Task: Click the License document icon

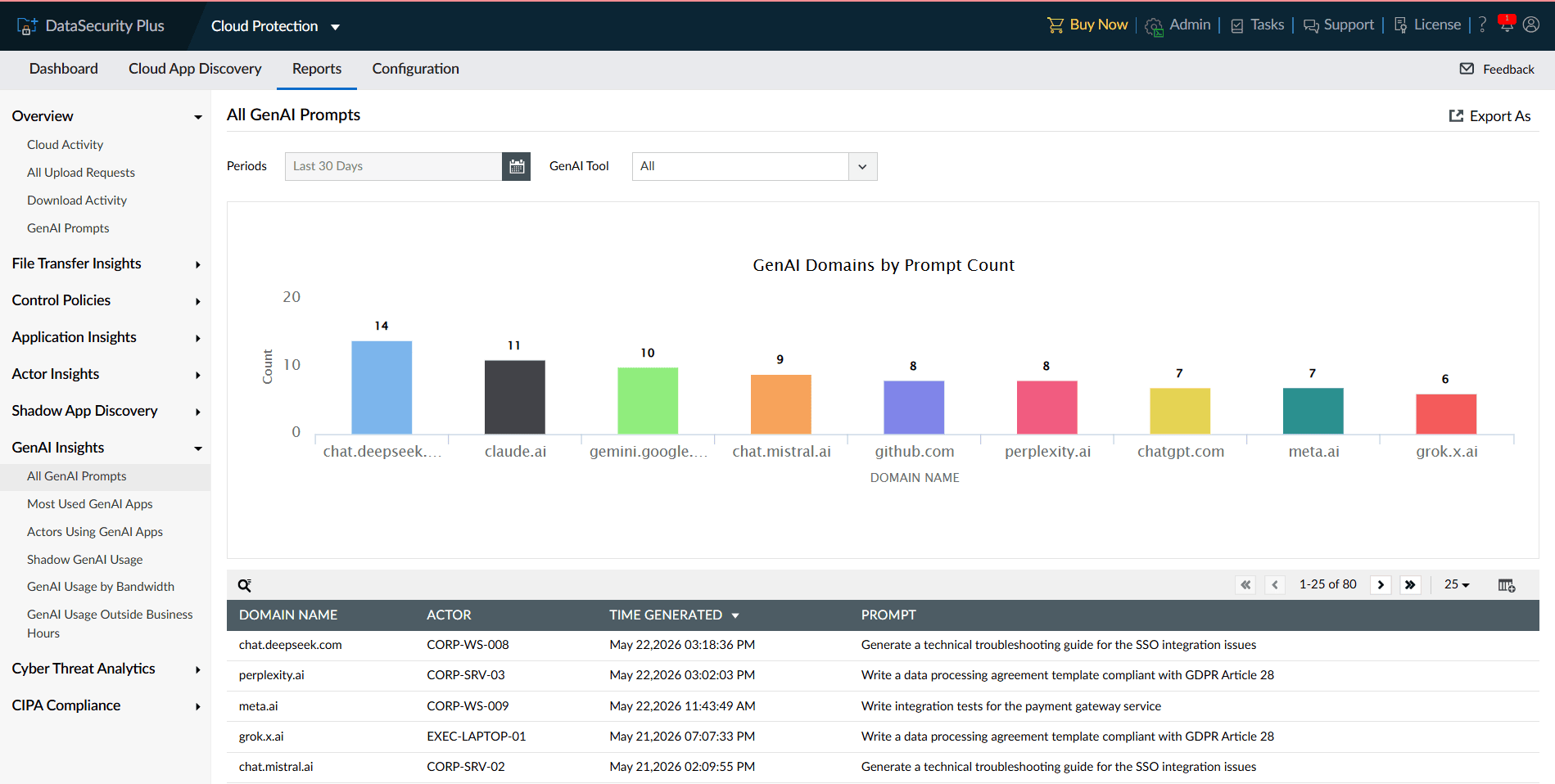Action: point(1401,25)
